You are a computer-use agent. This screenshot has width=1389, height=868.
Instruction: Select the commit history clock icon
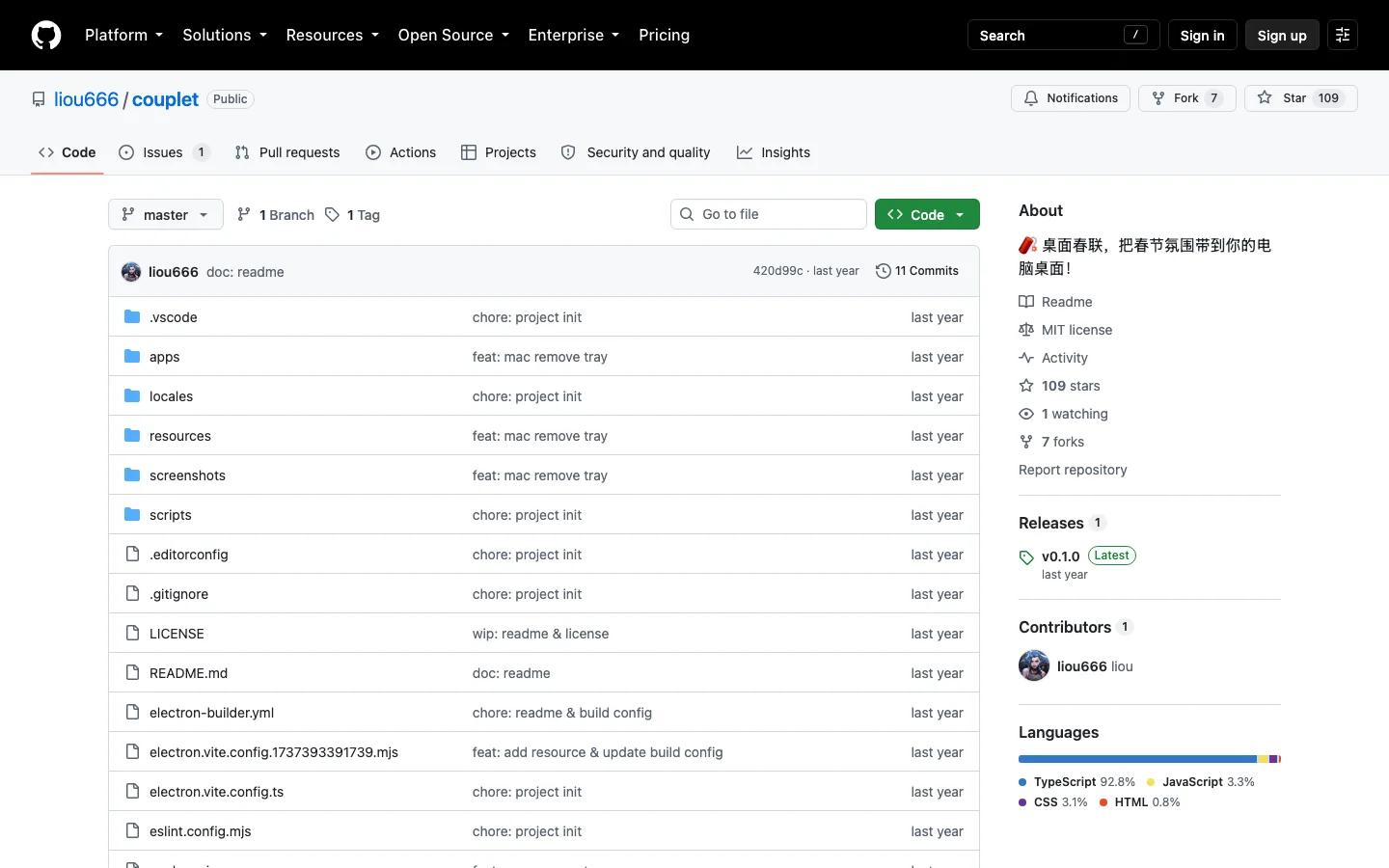883,271
